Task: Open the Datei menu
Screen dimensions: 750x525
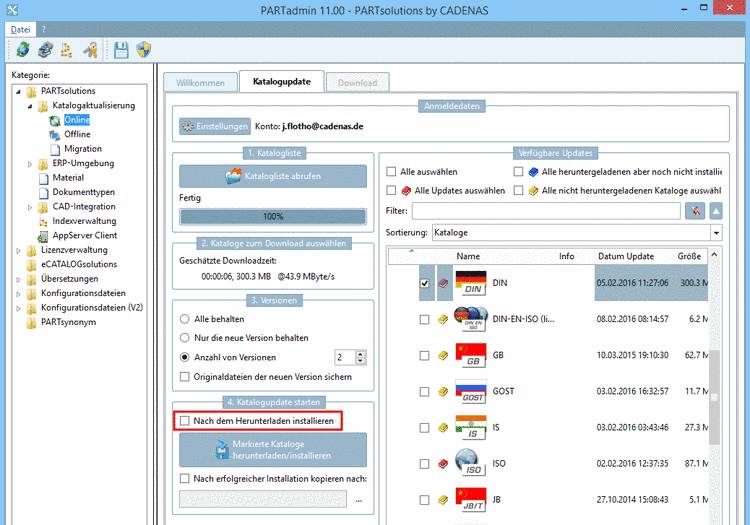Action: 21,29
